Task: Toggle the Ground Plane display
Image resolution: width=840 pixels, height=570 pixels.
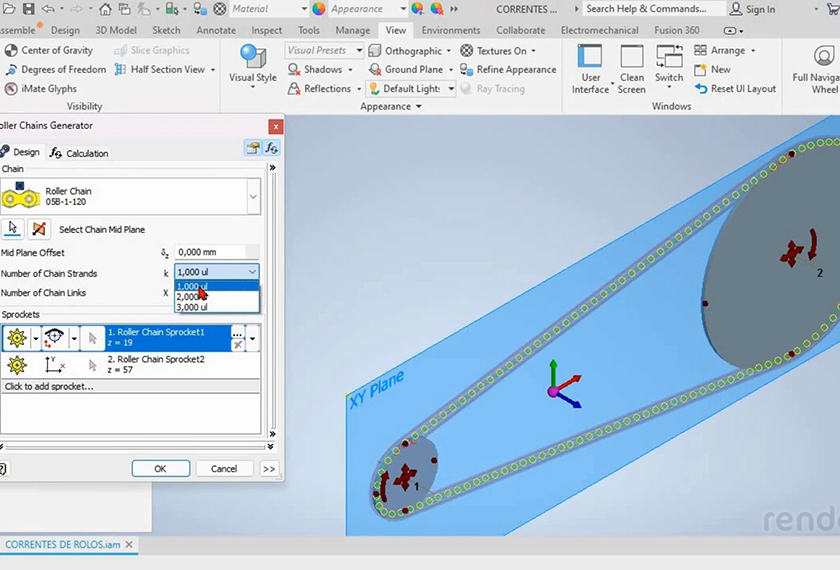Action: pos(375,70)
